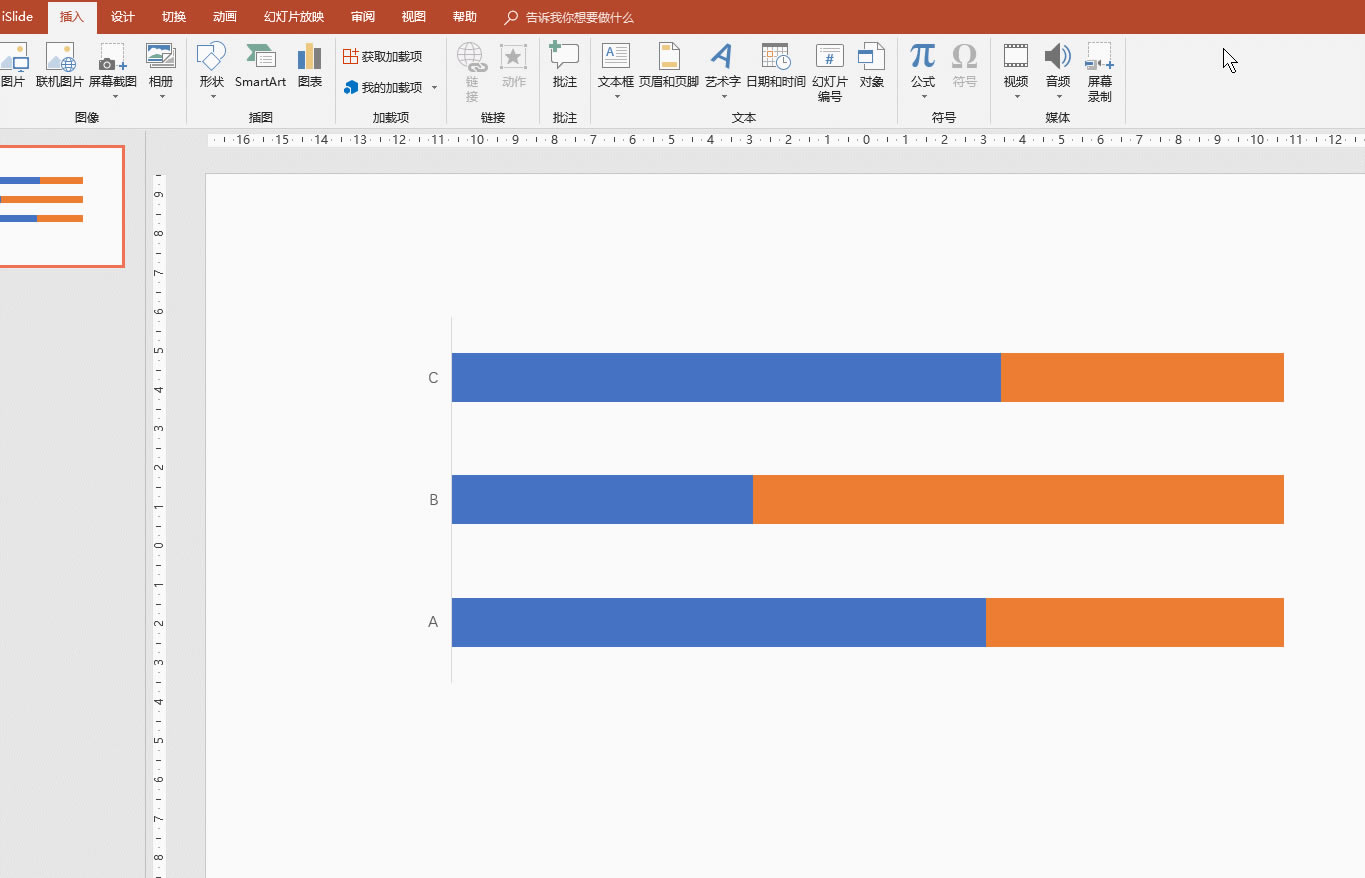Switch to the 切换 ribbon tab
Screen dimensions: 1365x878
(x=174, y=17)
